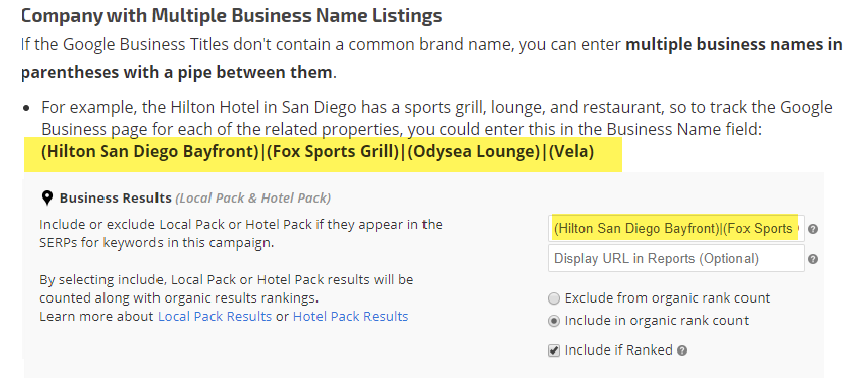Click the Display URL in Reports field
The height and width of the screenshot is (378, 849).
[676, 258]
